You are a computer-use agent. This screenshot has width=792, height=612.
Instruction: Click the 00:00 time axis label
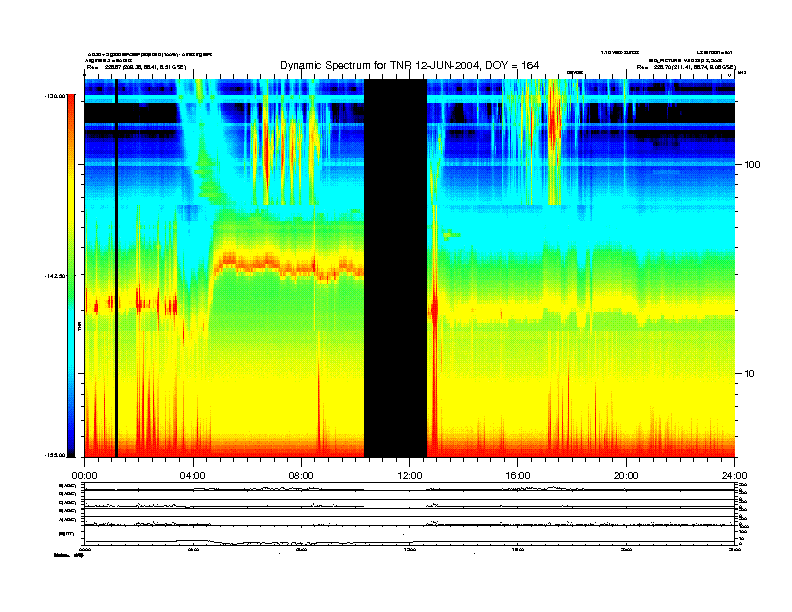pyautogui.click(x=84, y=476)
